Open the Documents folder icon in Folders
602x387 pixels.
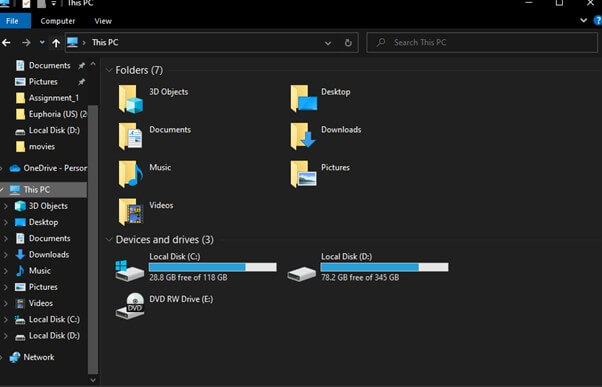point(131,136)
